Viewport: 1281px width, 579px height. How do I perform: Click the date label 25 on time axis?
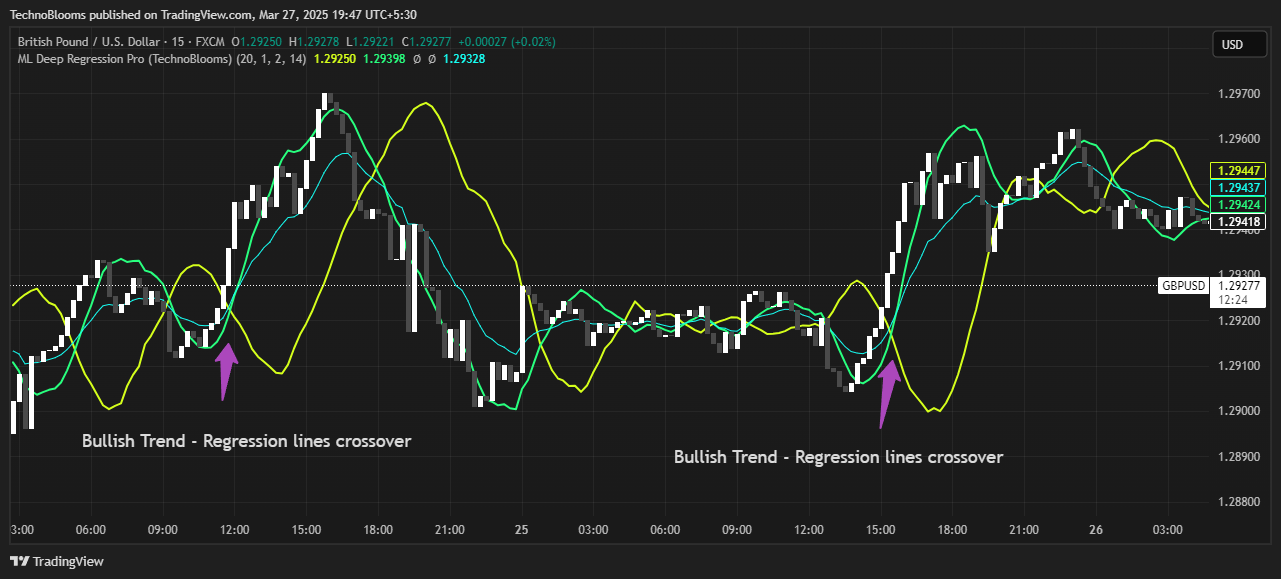click(x=521, y=529)
